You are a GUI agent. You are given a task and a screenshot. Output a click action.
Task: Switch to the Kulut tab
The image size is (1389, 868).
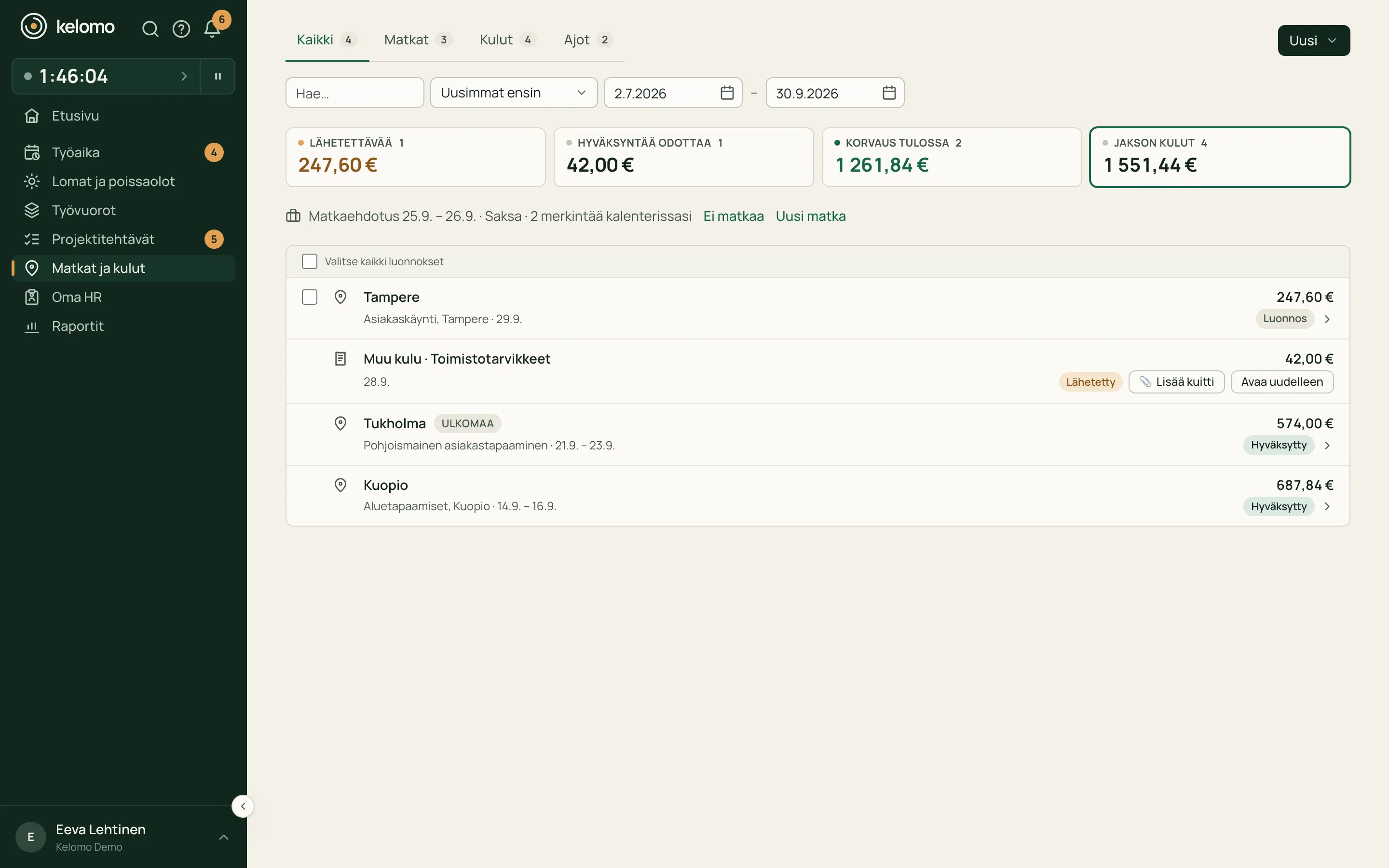[507, 40]
